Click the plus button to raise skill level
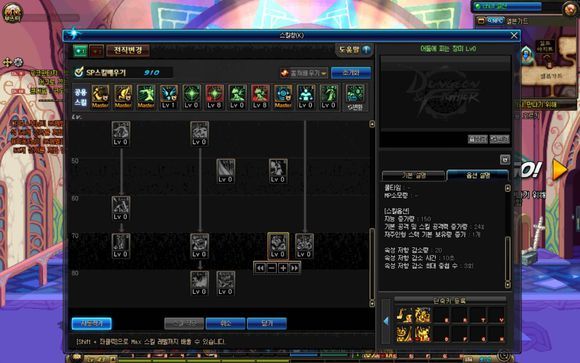Viewport: 580px width, 363px height. pyautogui.click(x=283, y=268)
